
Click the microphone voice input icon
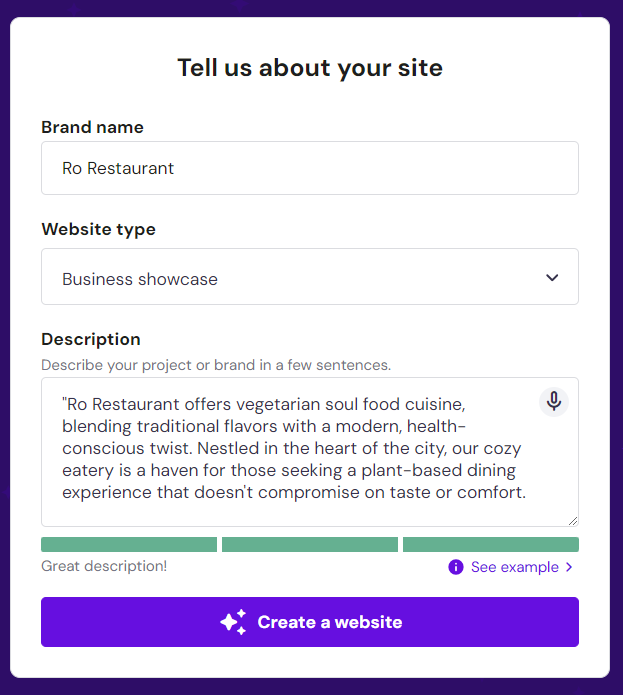coord(554,402)
